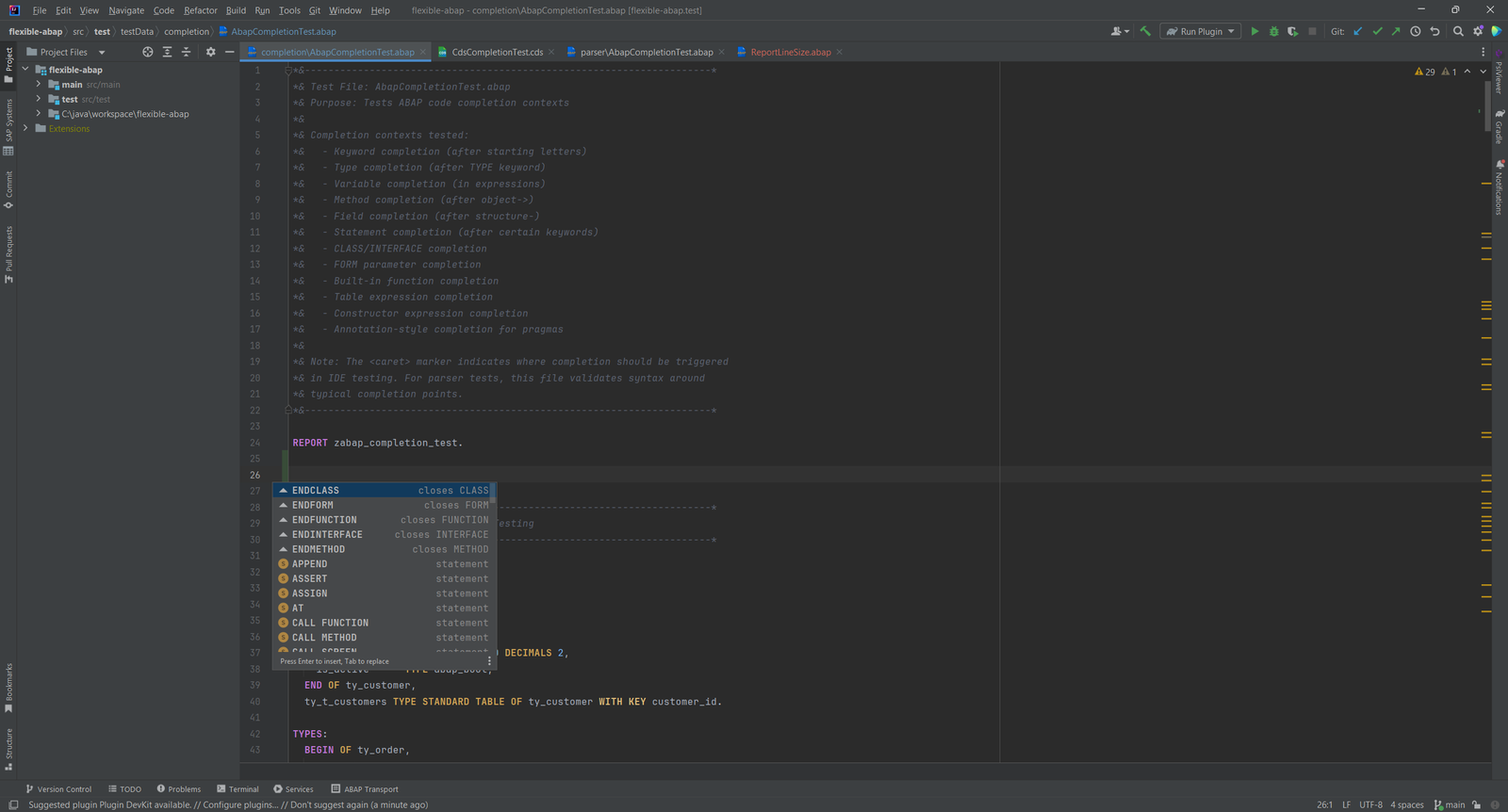
Task: Toggle the SAP Systems side panel
Action: 8,127
